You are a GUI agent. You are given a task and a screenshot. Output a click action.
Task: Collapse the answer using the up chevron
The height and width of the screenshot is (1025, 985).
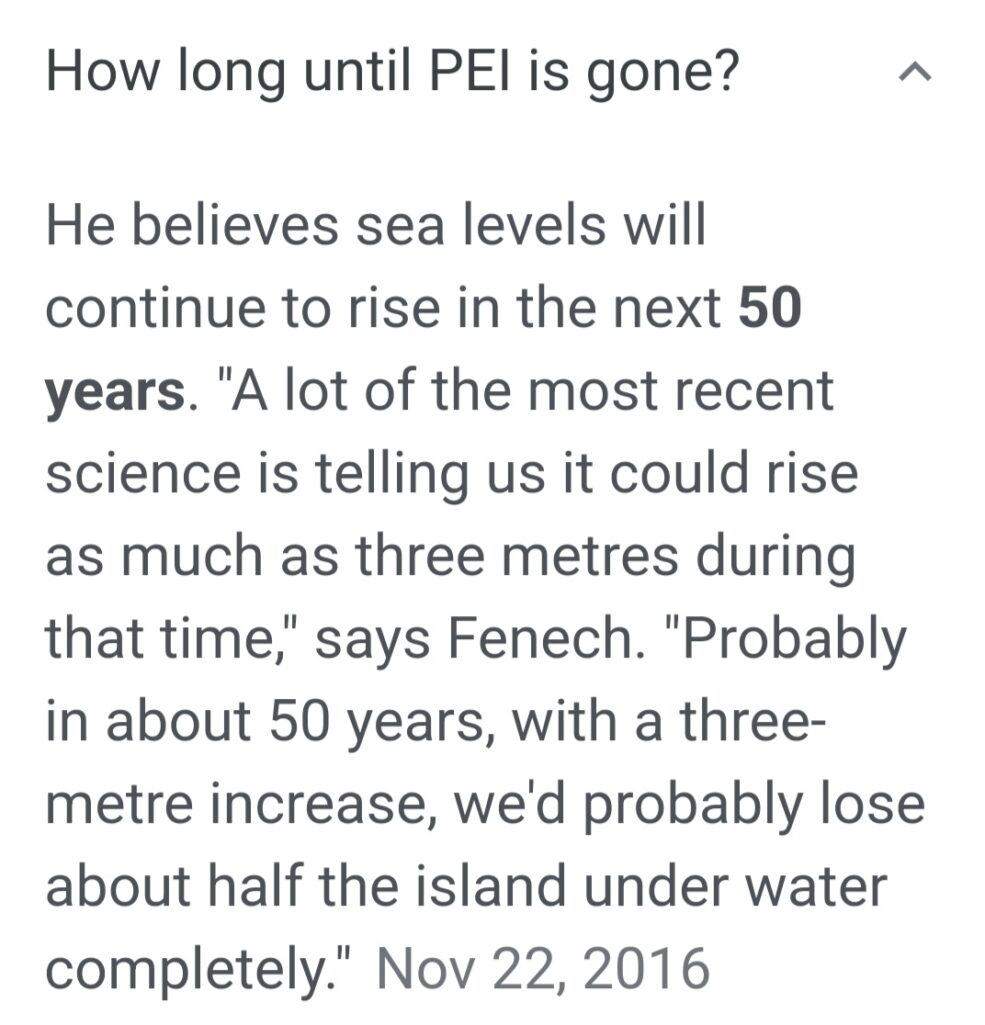click(916, 71)
